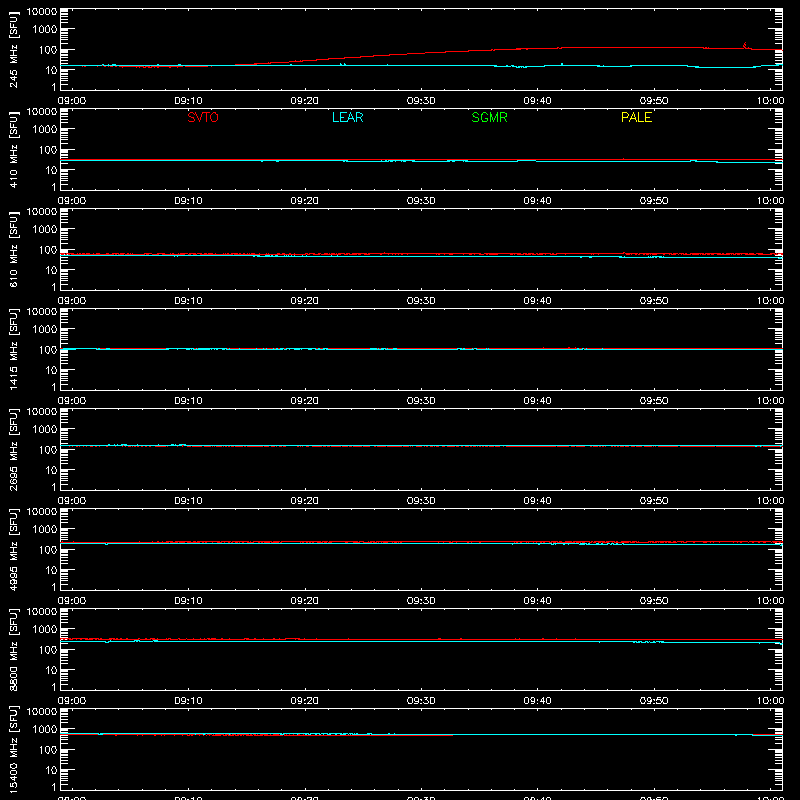This screenshot has width=800, height=800.
Task: Click 09:50 tick label under 1415 MHz plot
Action: click(654, 401)
